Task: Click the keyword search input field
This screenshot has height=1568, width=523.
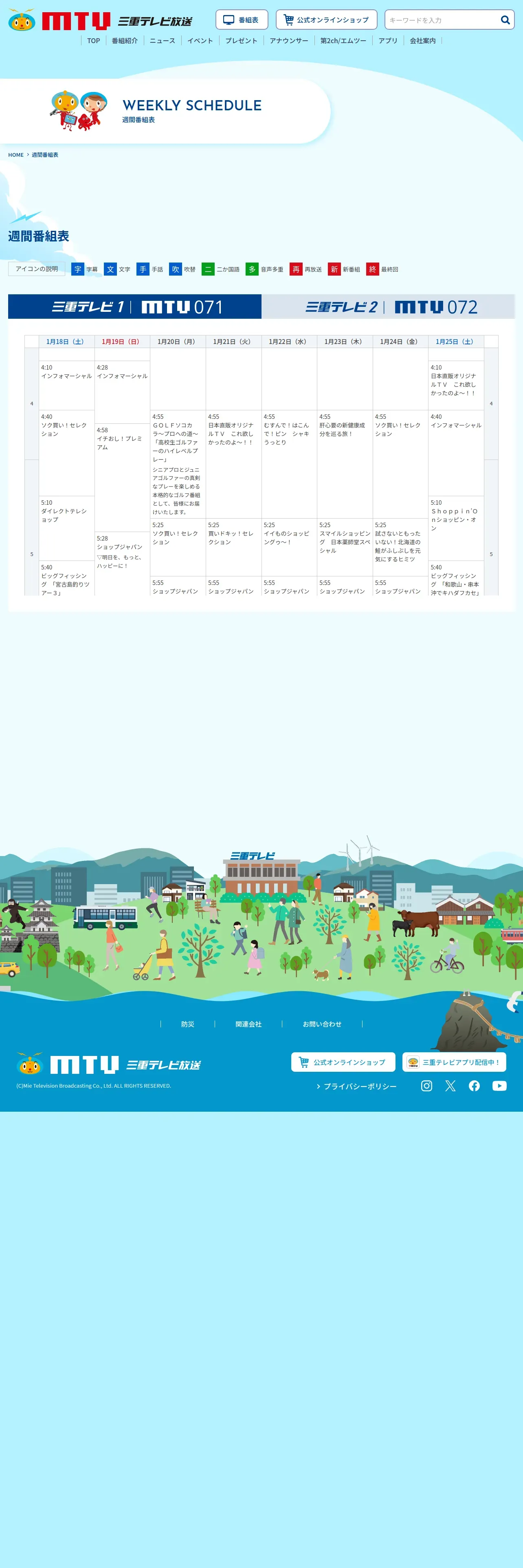Action: point(443,20)
